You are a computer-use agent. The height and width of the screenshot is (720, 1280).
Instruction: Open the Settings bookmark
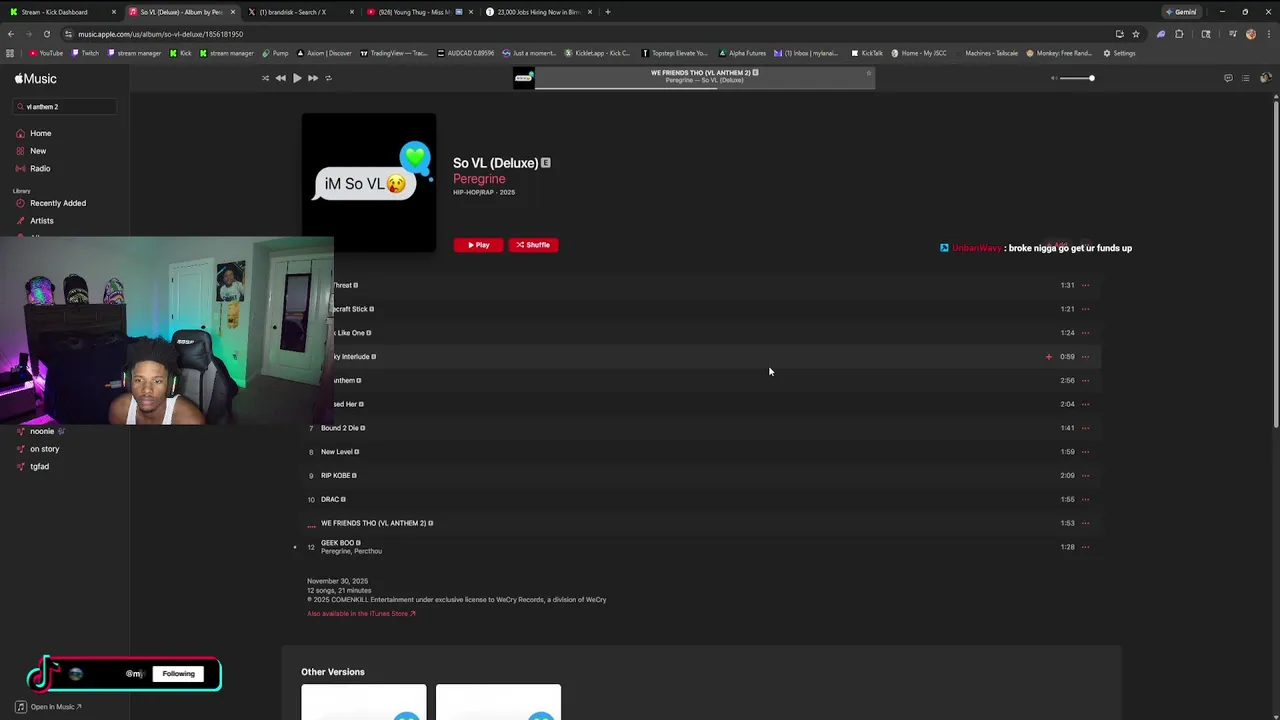[x=1120, y=53]
